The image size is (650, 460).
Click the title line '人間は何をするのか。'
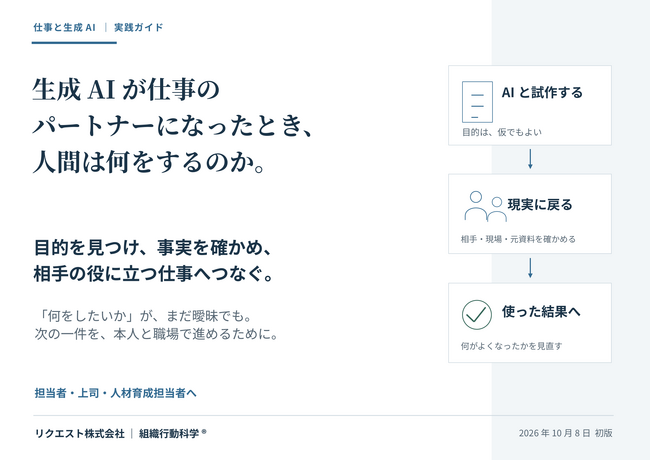148,162
